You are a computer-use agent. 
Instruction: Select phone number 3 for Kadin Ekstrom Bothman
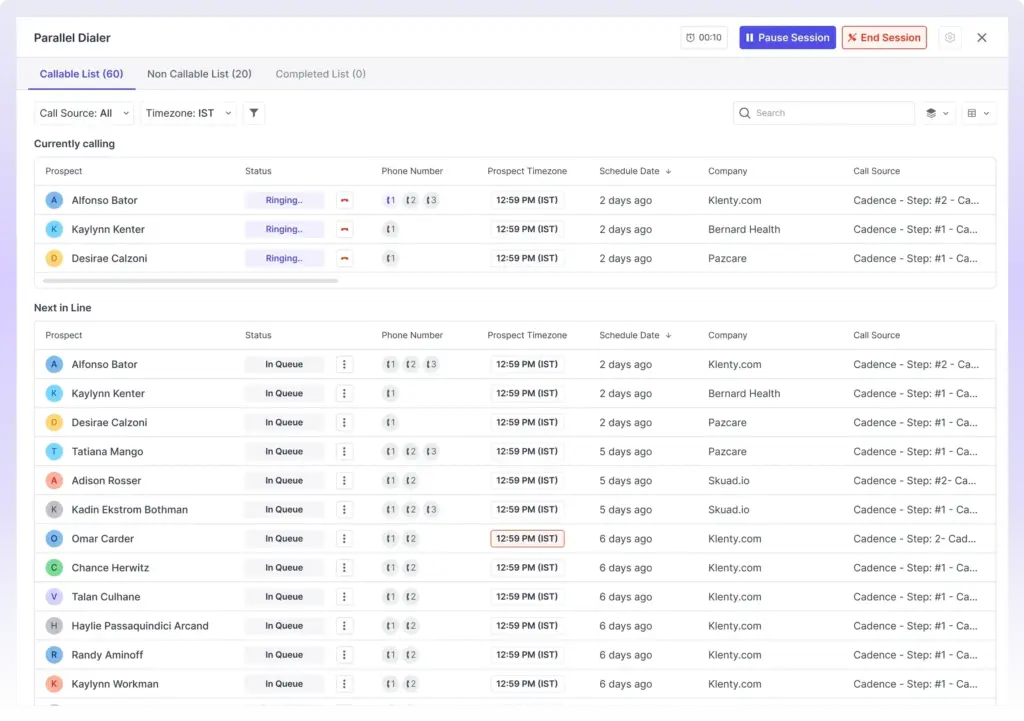point(431,509)
